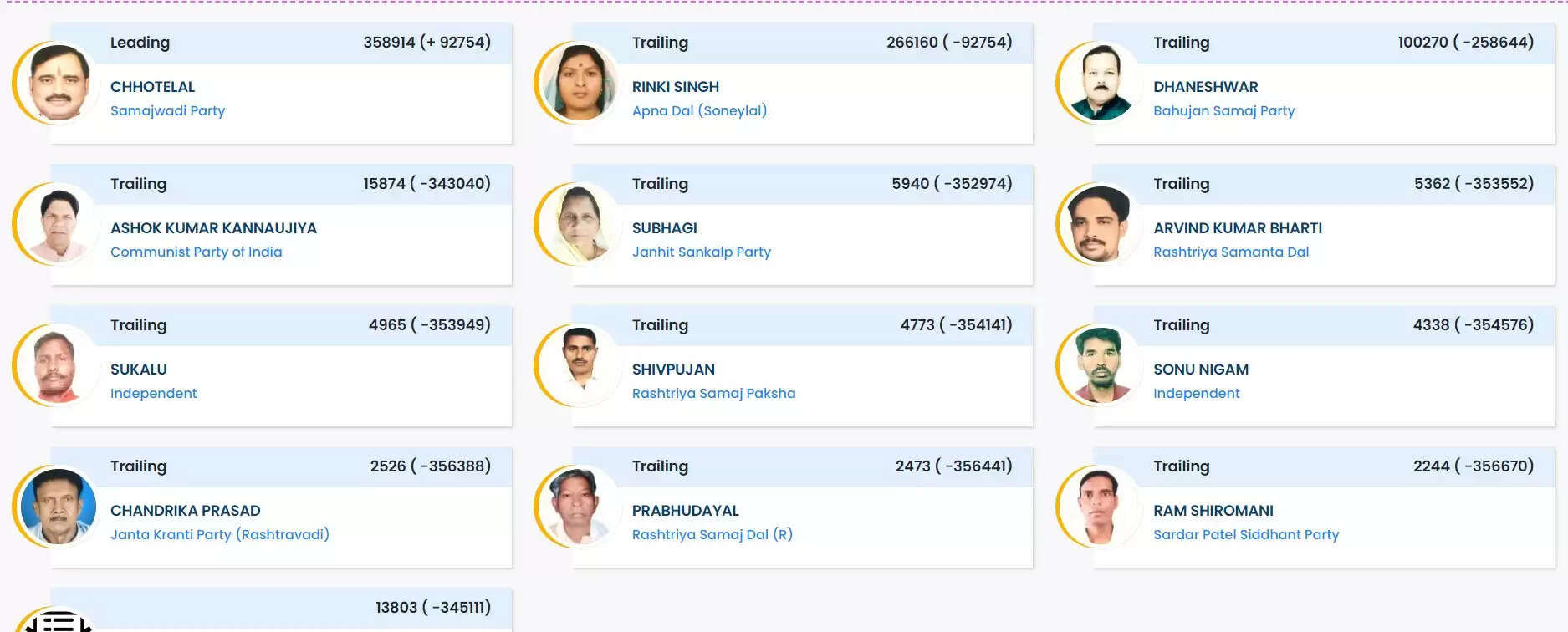Click the Leading status label for Chhotelal

(140, 42)
